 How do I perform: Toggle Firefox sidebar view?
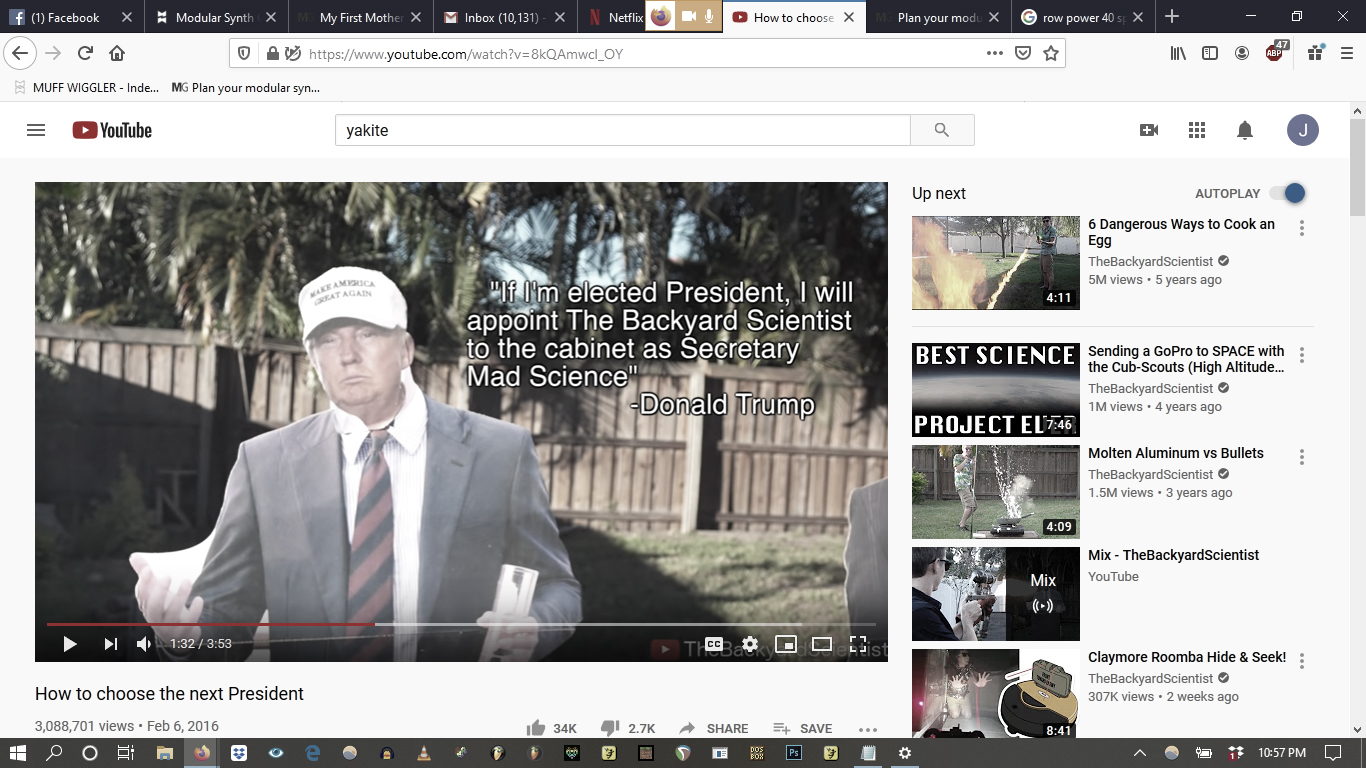pyautogui.click(x=1210, y=54)
